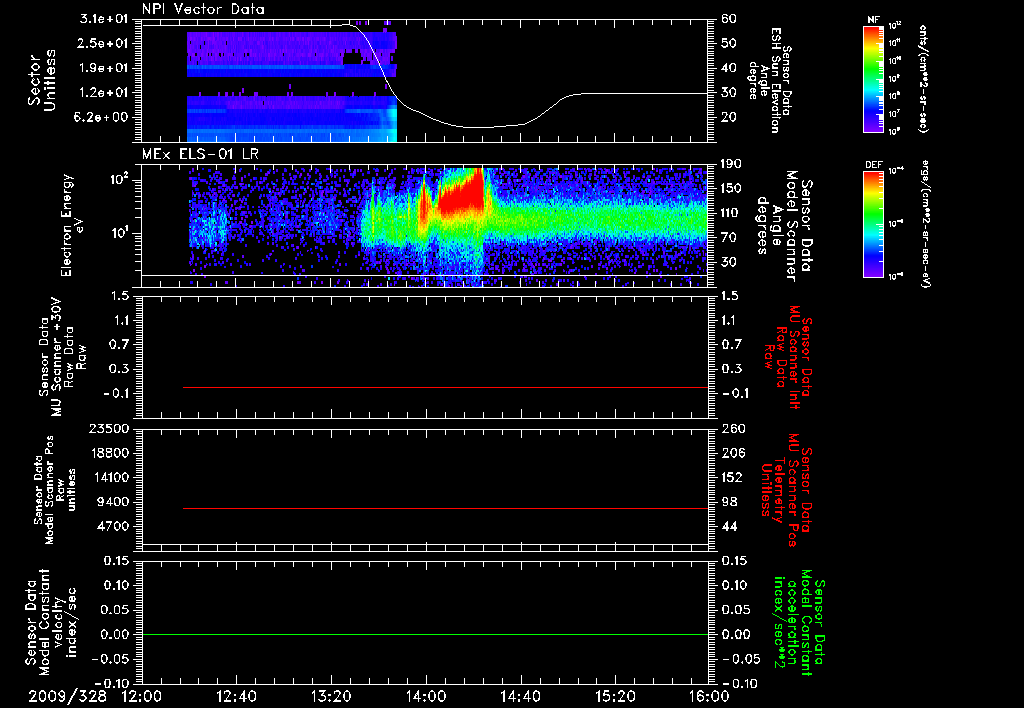Screen dimensions: 1024x708
Task: Click the Model Scanner Angle degrees label
Action: coord(785,226)
